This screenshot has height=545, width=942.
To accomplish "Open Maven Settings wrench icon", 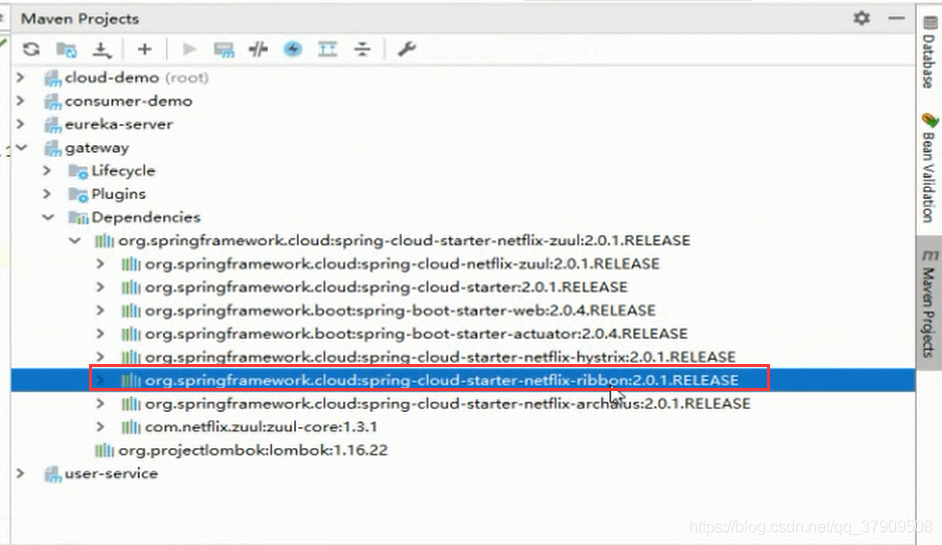I will pyautogui.click(x=407, y=49).
